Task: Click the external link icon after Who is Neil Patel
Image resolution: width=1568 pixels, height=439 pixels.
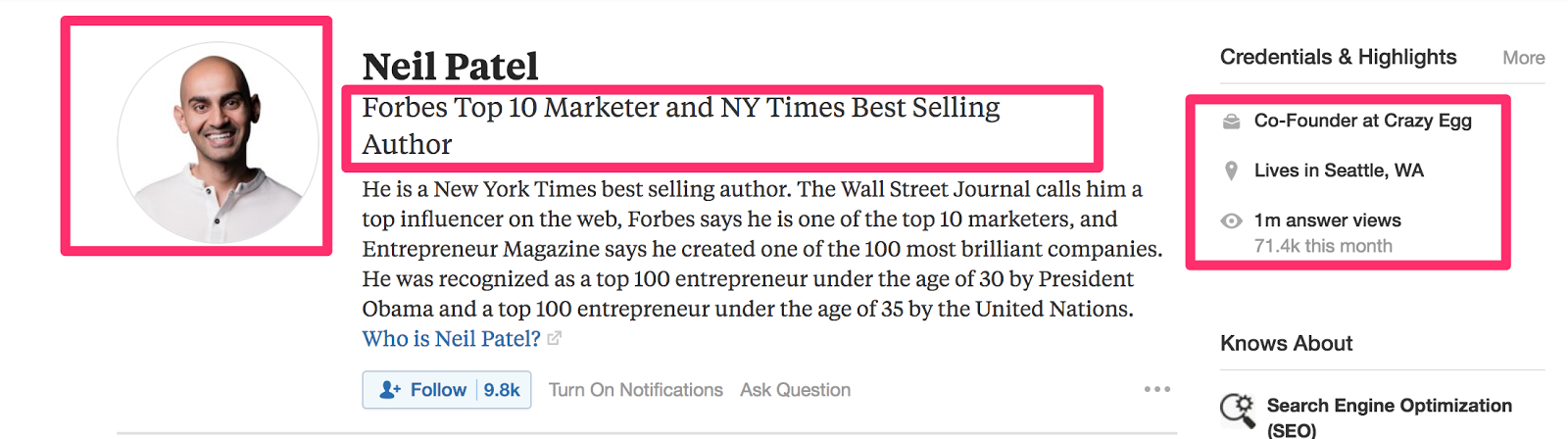Action: 555,339
